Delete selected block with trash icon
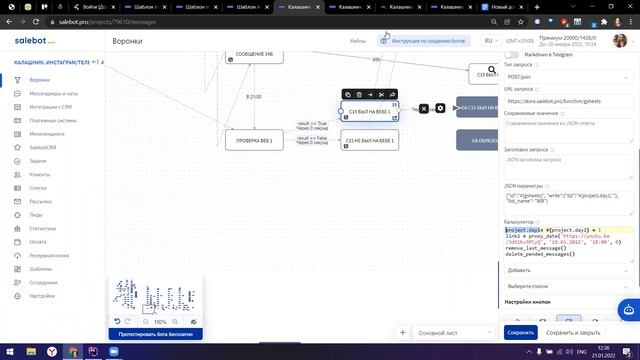640x360 pixels. 359,95
